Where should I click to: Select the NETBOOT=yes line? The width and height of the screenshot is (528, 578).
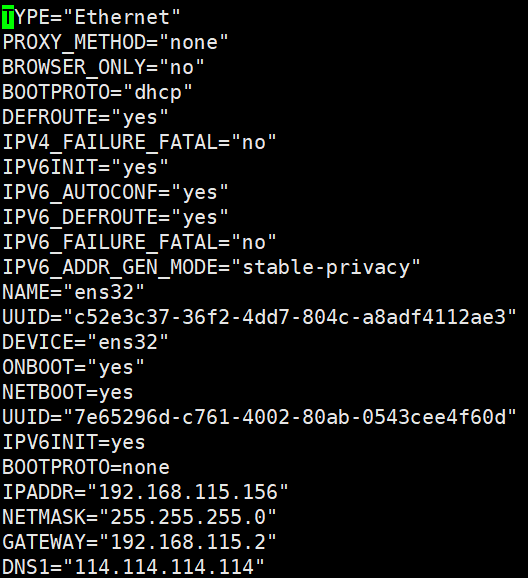click(67, 392)
